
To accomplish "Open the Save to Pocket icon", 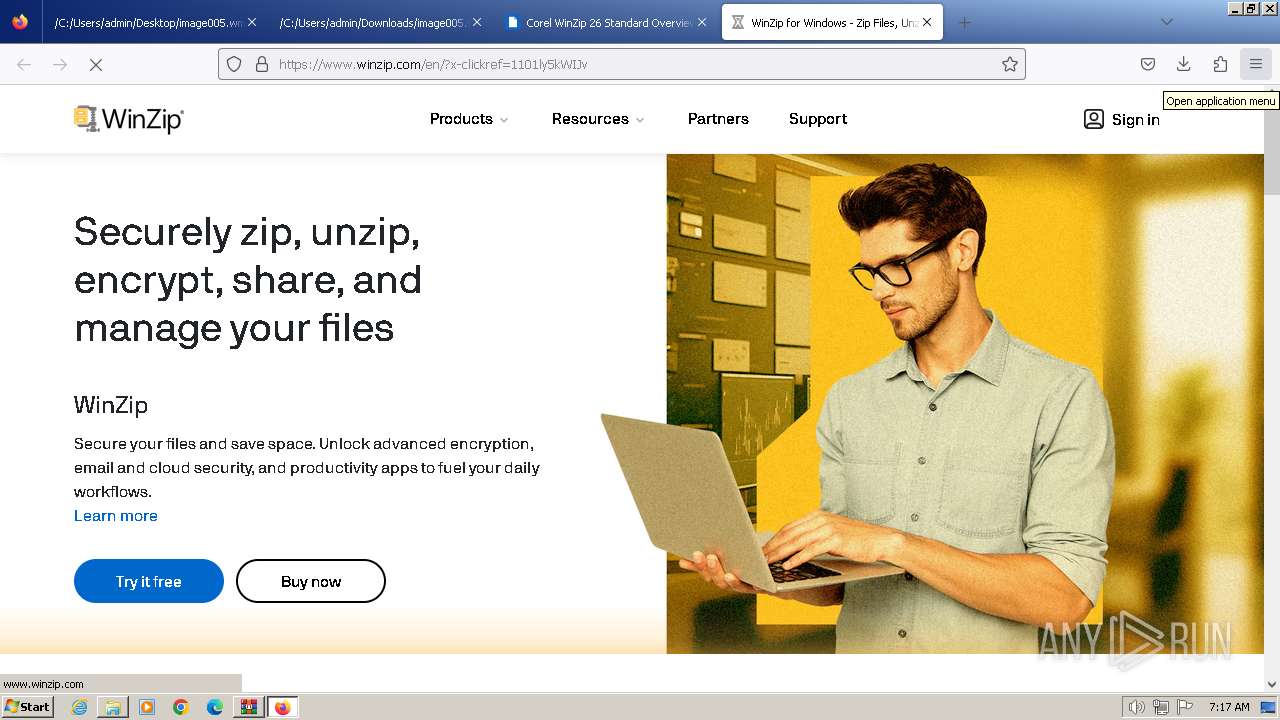I will (x=1148, y=64).
